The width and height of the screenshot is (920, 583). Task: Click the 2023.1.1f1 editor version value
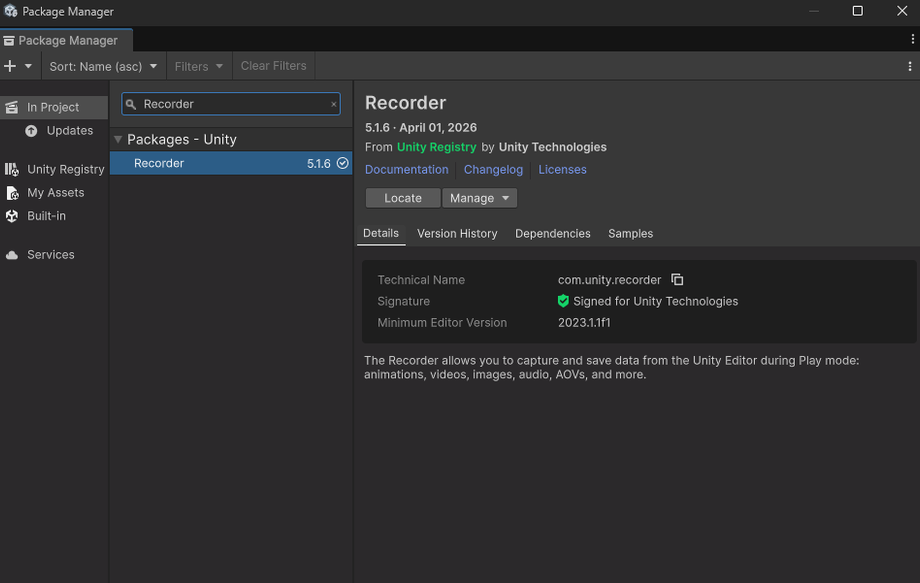[x=584, y=323]
